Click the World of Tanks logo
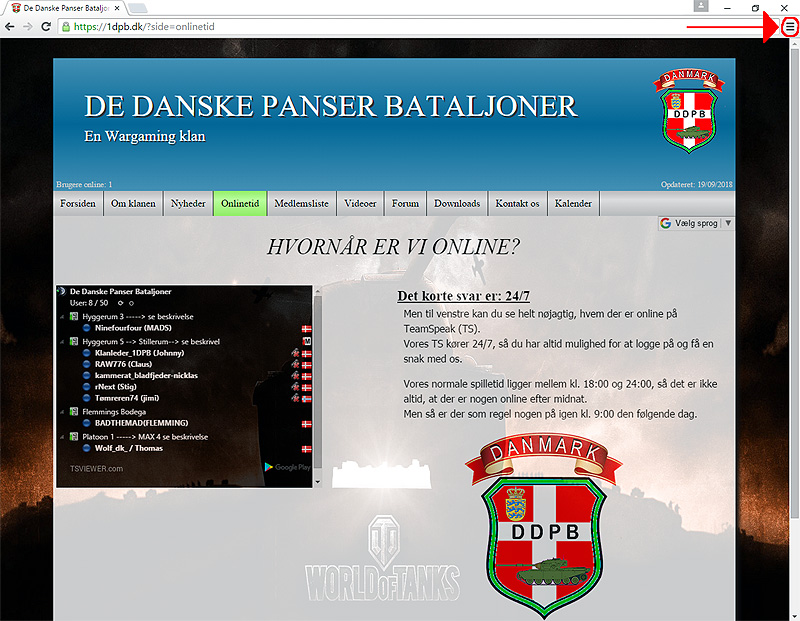The image size is (800, 621). tap(382, 562)
